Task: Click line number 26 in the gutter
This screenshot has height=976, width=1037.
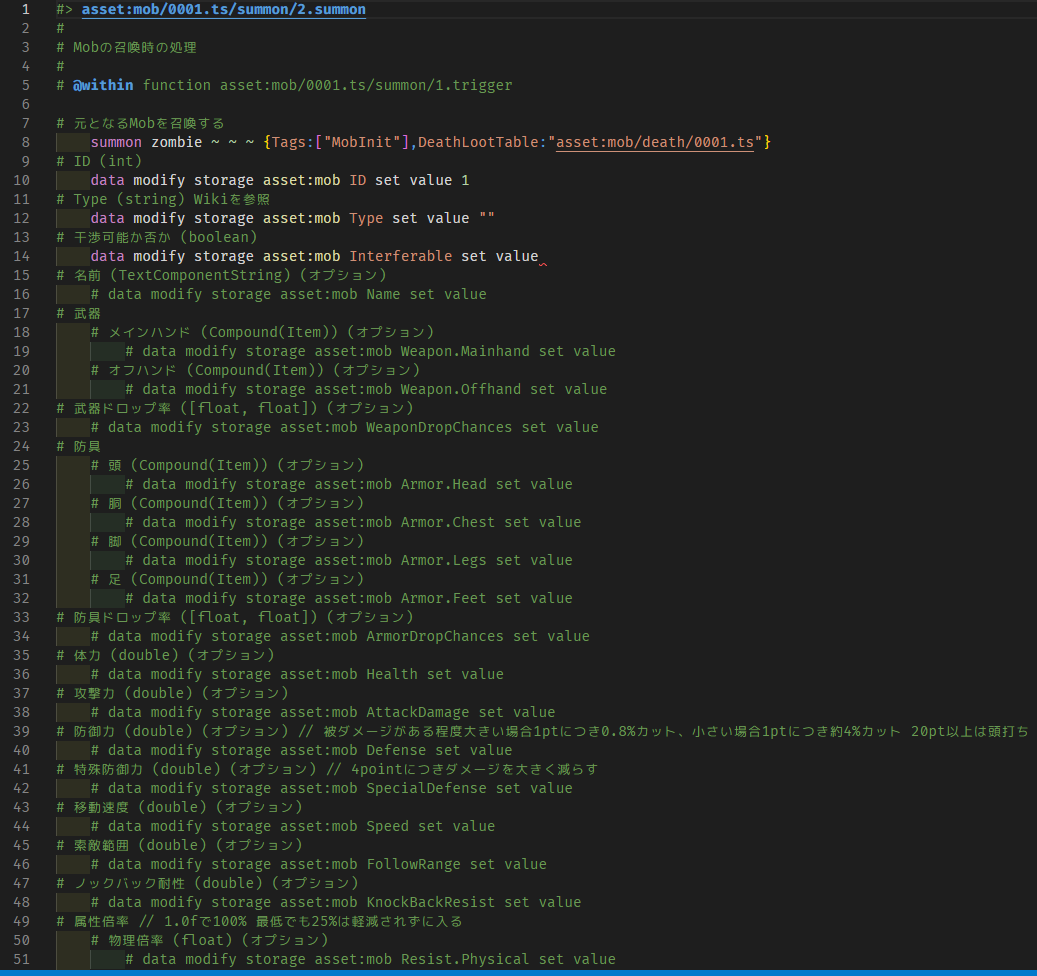Action: 22,484
